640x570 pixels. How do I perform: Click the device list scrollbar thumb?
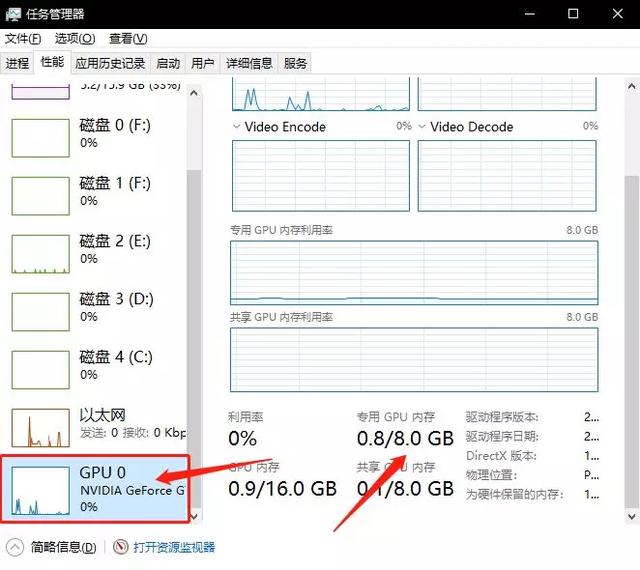194,338
